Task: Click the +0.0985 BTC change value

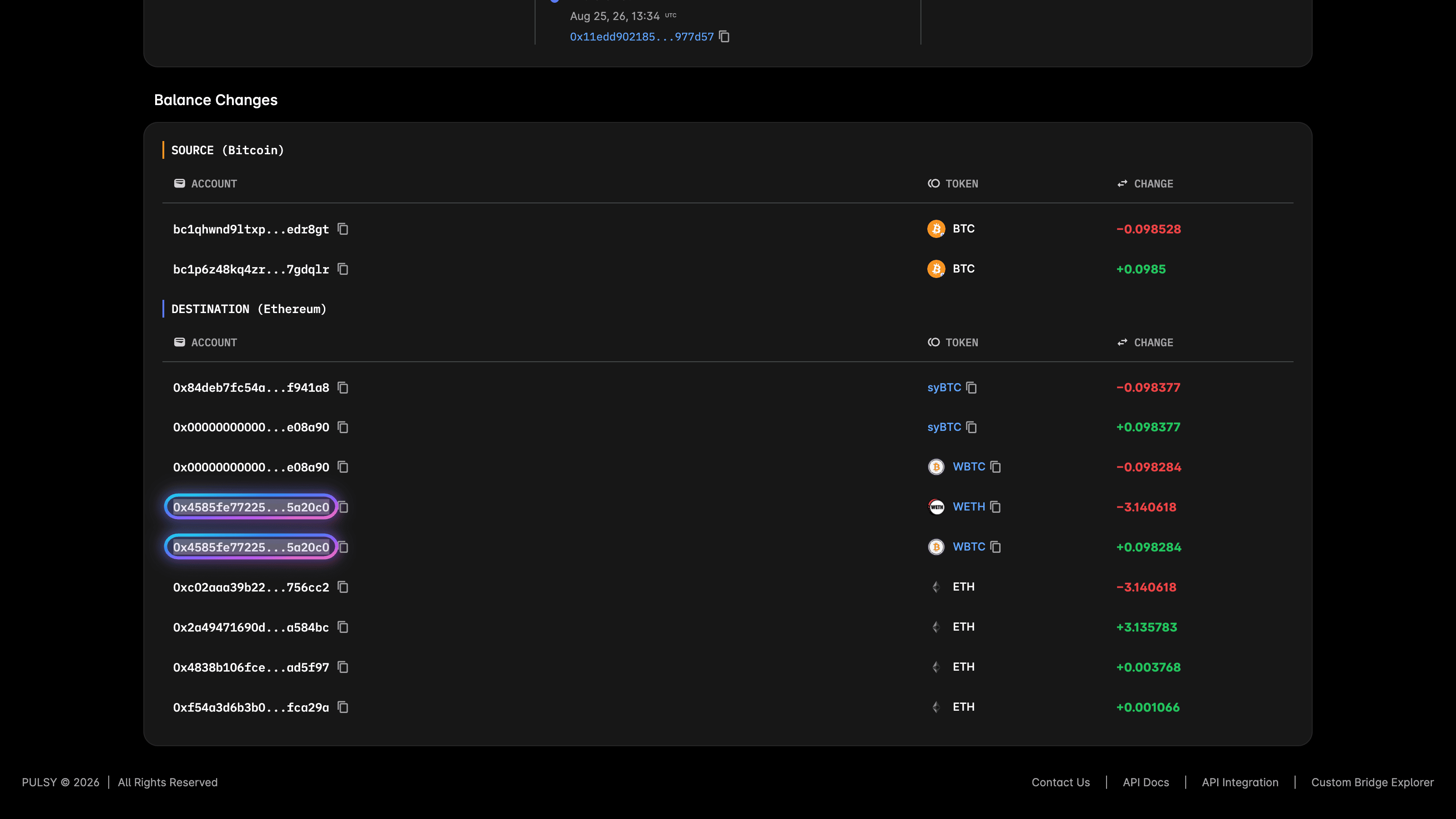Action: [x=1141, y=269]
